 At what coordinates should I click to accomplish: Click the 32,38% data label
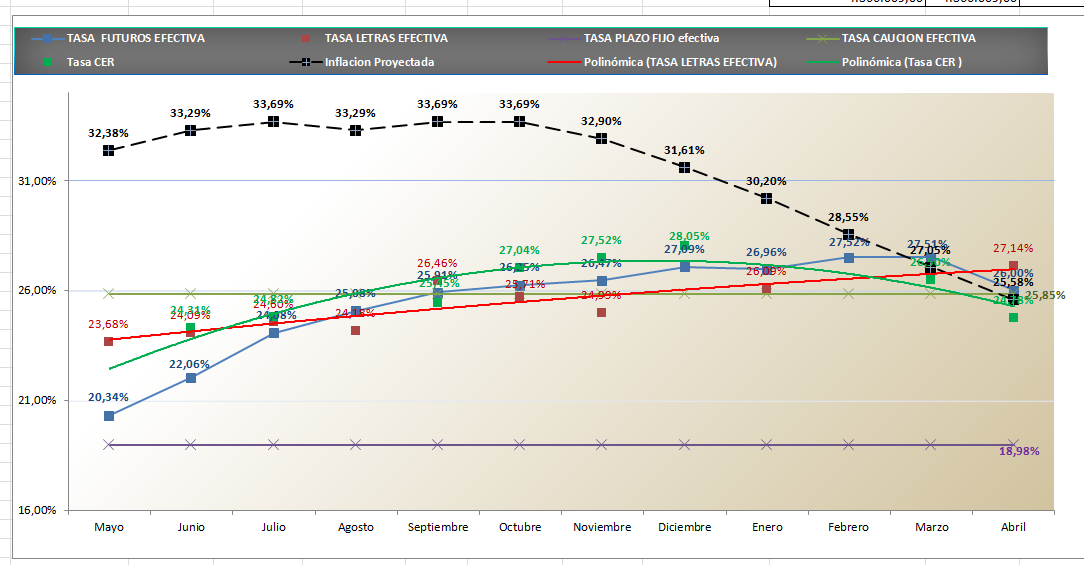pos(108,133)
